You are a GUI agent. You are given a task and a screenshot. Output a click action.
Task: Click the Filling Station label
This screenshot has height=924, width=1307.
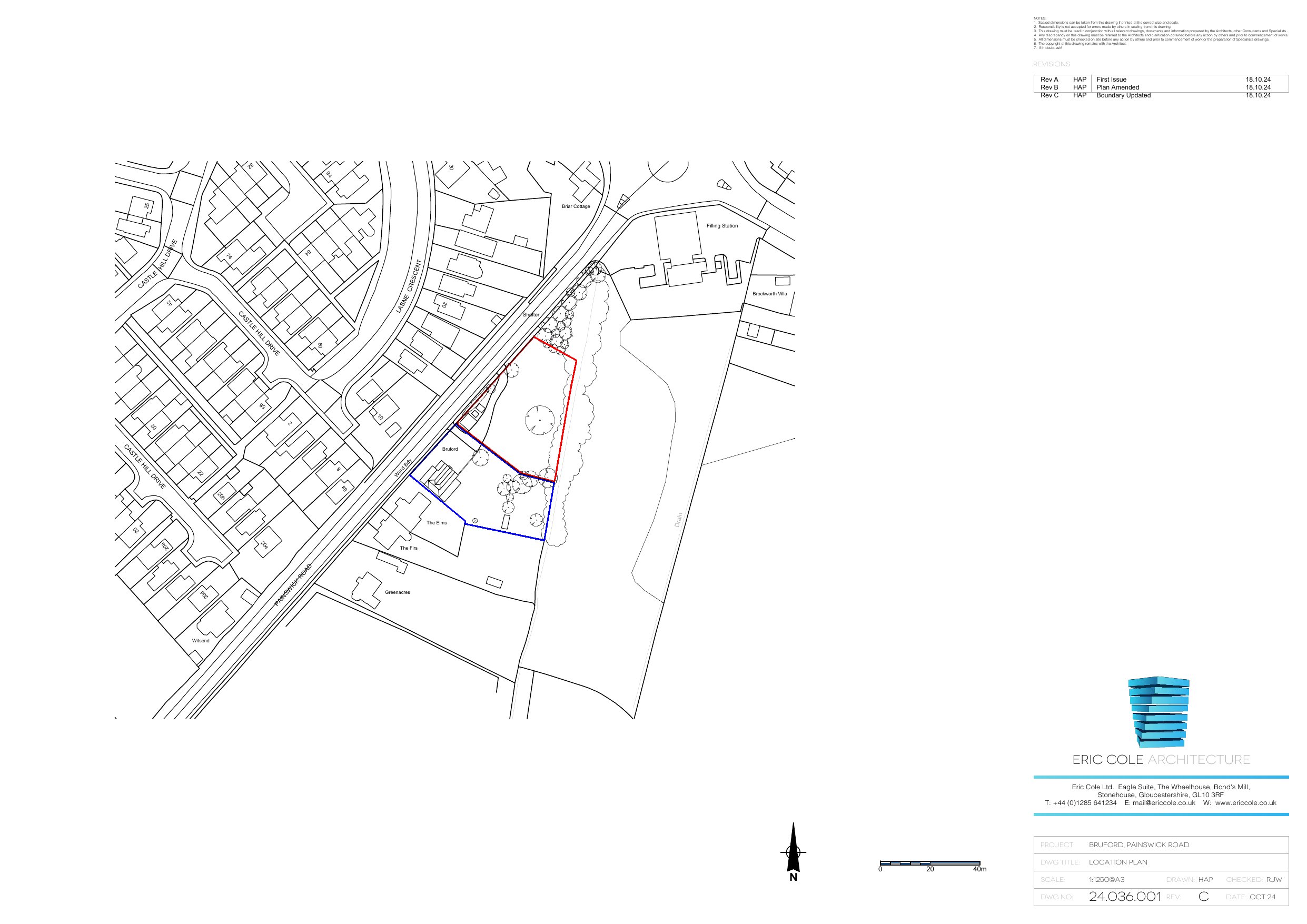tap(722, 226)
